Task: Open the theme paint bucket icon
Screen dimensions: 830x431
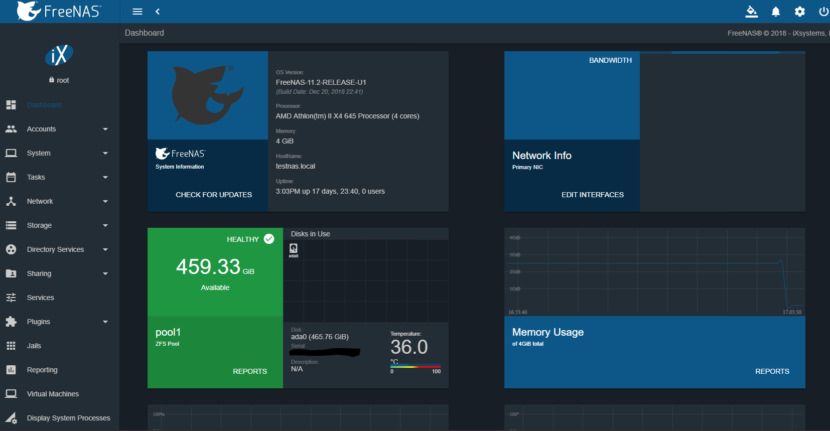Action: 751,11
